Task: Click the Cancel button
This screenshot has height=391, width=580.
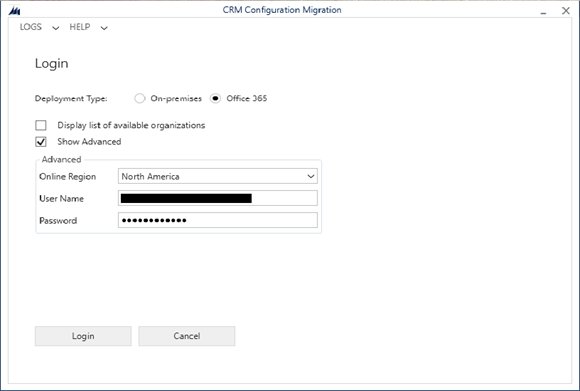Action: coord(187,336)
